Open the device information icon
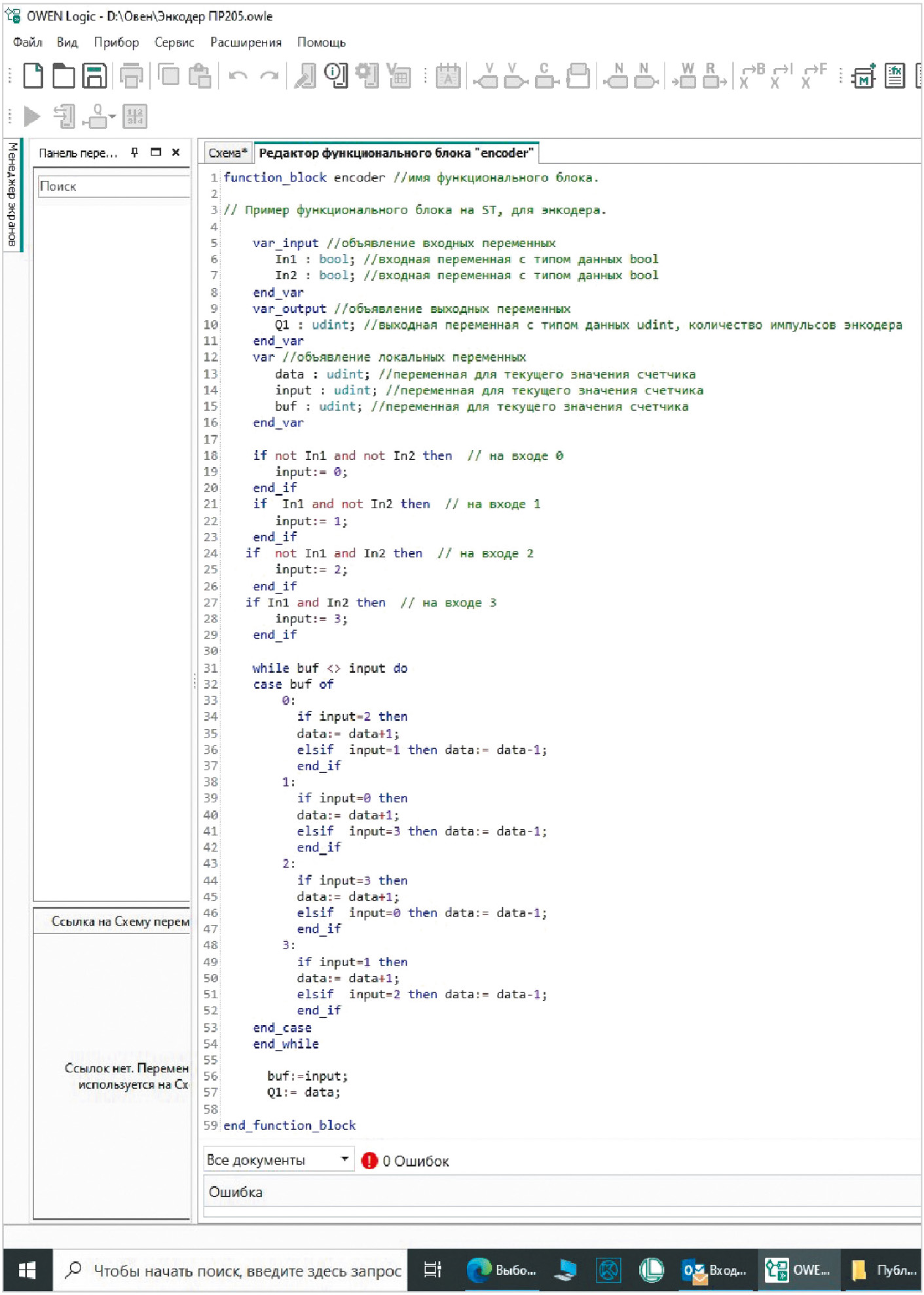This screenshot has height=1295, width=924. click(x=336, y=76)
